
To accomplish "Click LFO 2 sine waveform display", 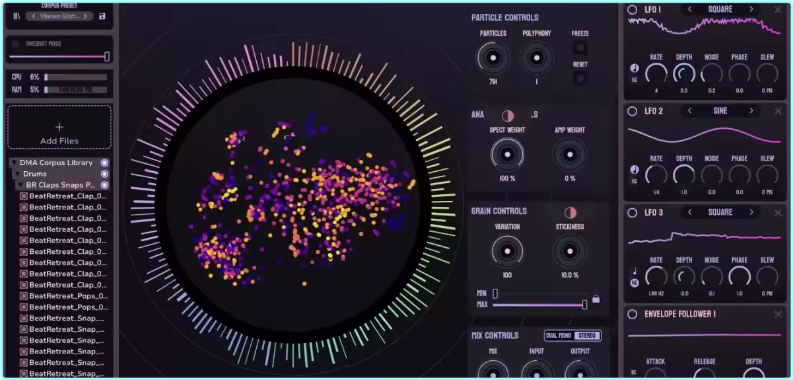I will [704, 136].
